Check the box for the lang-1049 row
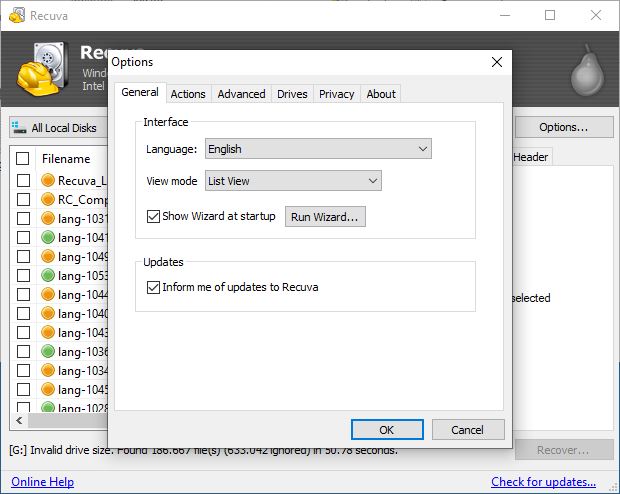Viewport: 620px width, 494px height. click(23, 256)
